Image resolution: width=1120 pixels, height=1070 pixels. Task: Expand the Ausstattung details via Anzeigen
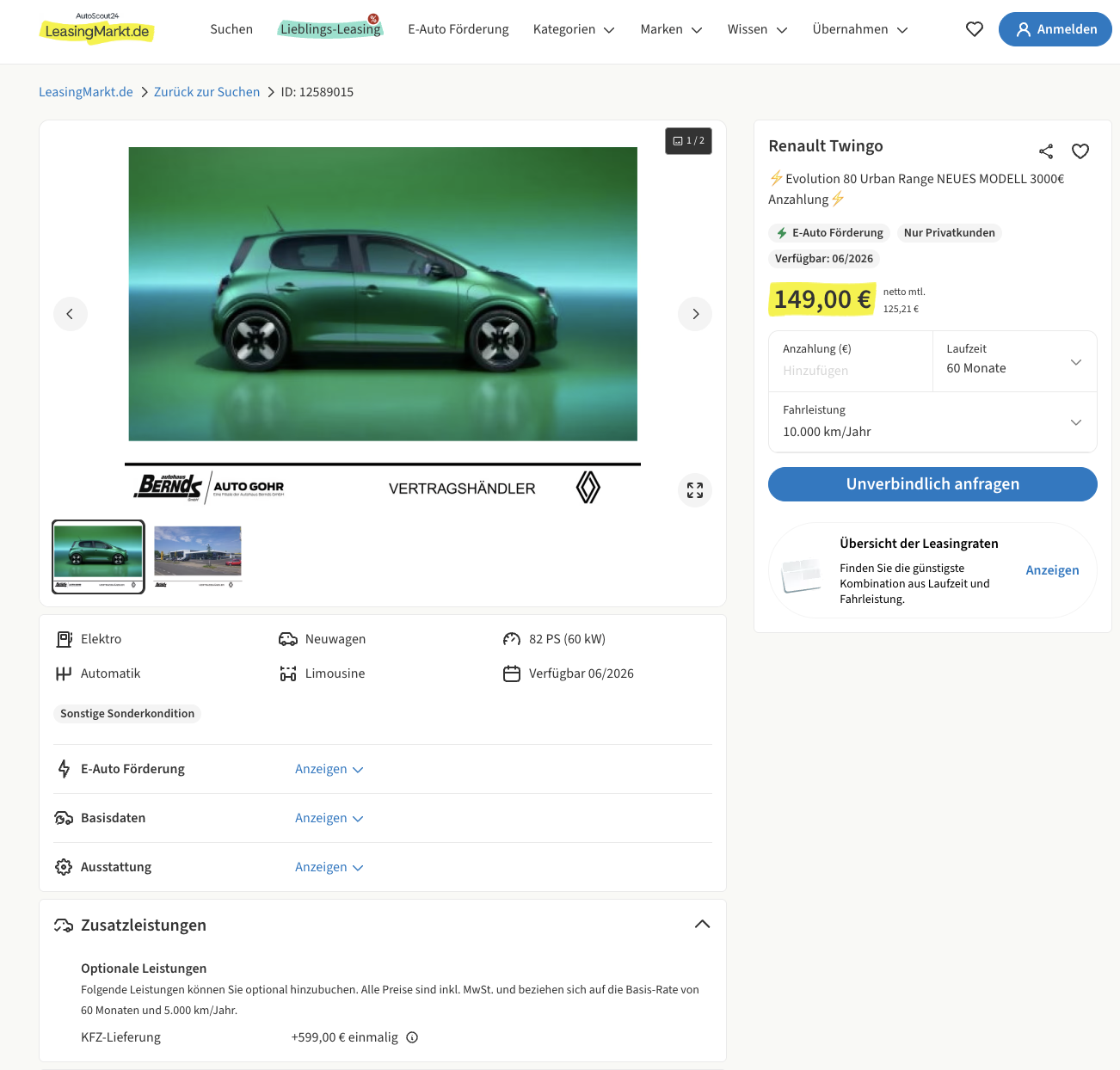coord(329,867)
